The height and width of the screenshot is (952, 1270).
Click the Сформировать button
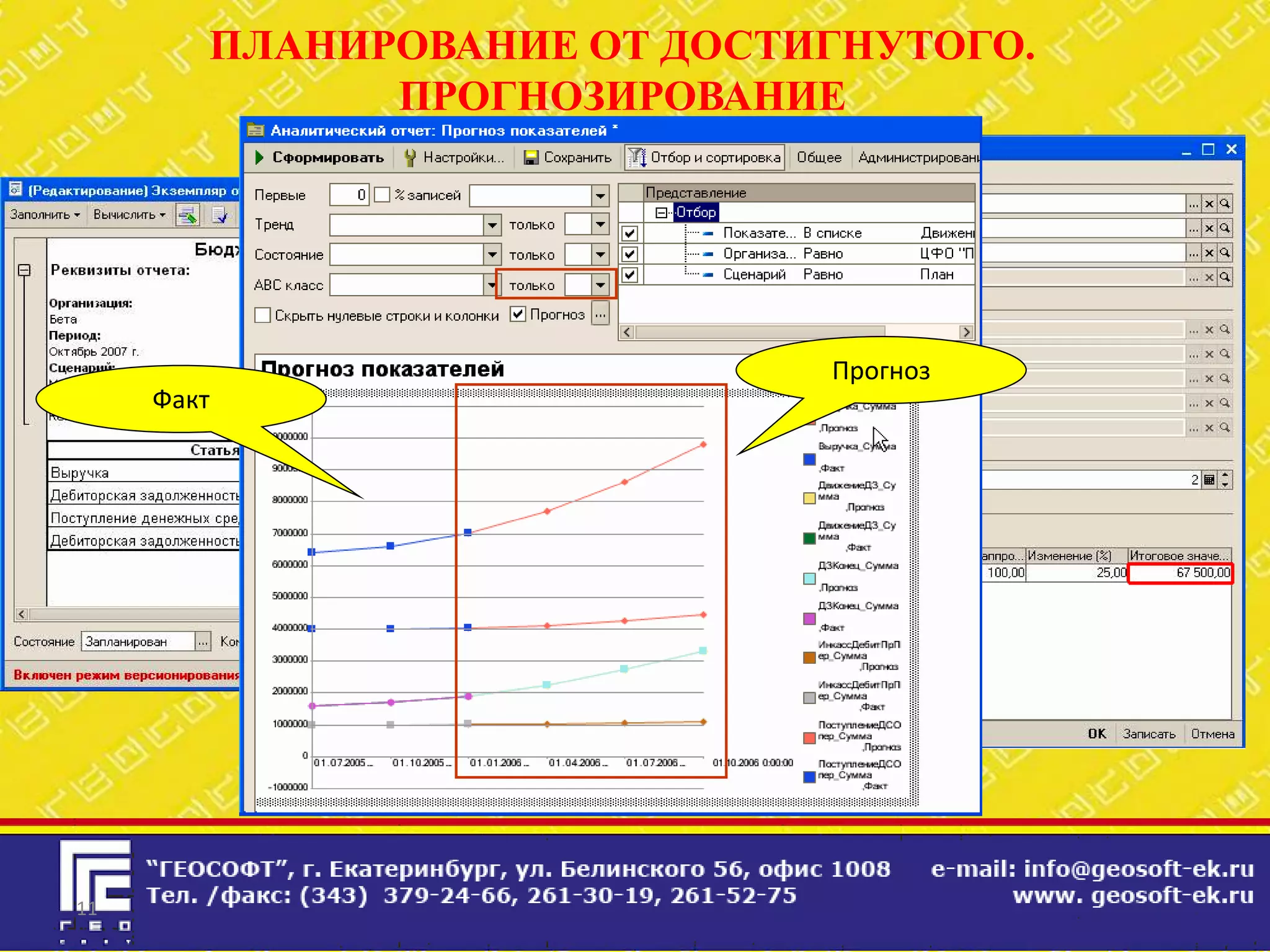[320, 157]
